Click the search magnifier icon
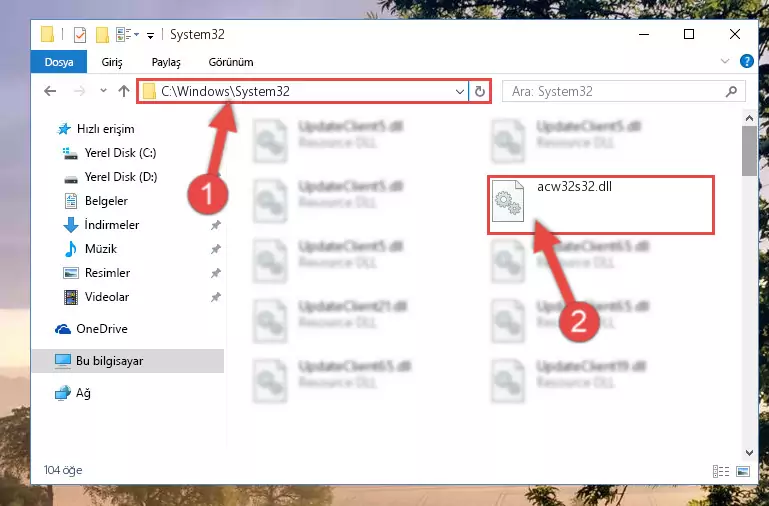 tap(731, 91)
